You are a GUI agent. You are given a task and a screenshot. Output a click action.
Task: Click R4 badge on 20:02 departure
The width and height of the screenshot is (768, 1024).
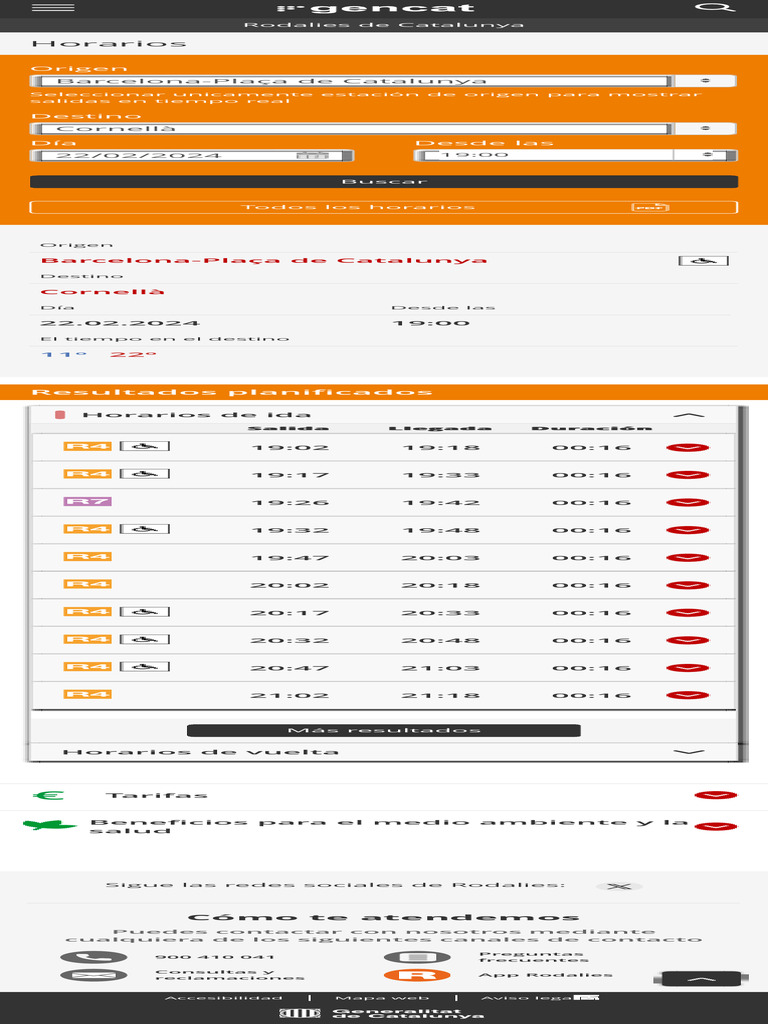coord(88,584)
